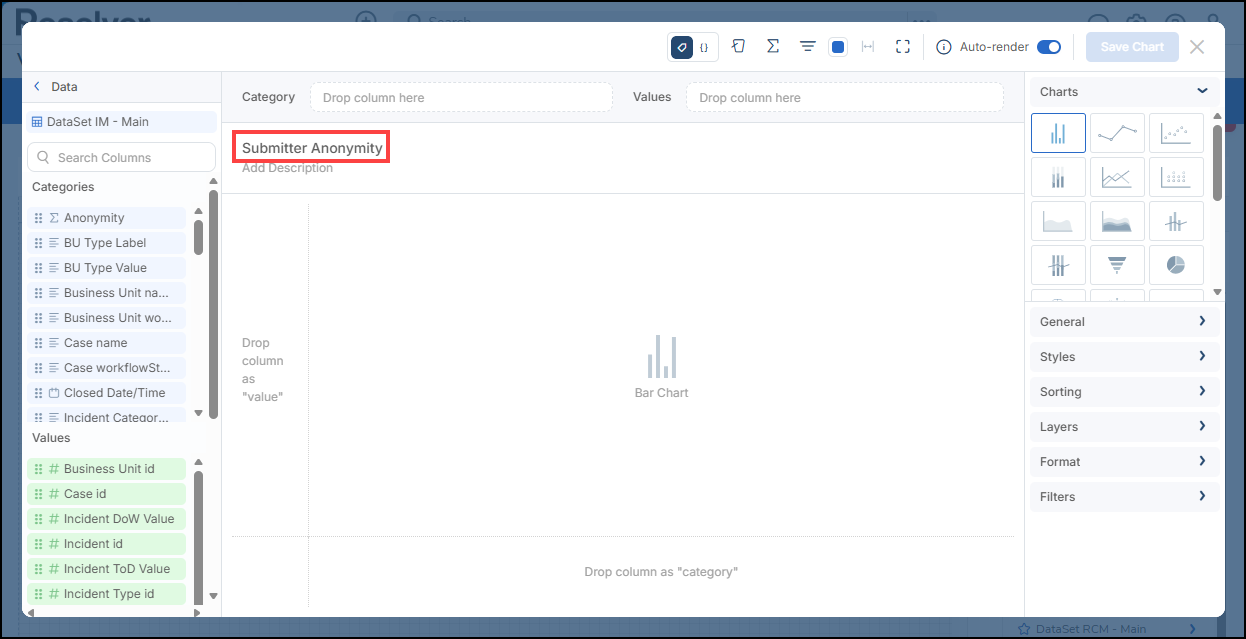Expand the Format section
Image resolution: width=1246 pixels, height=639 pixels.
pyautogui.click(x=1124, y=462)
